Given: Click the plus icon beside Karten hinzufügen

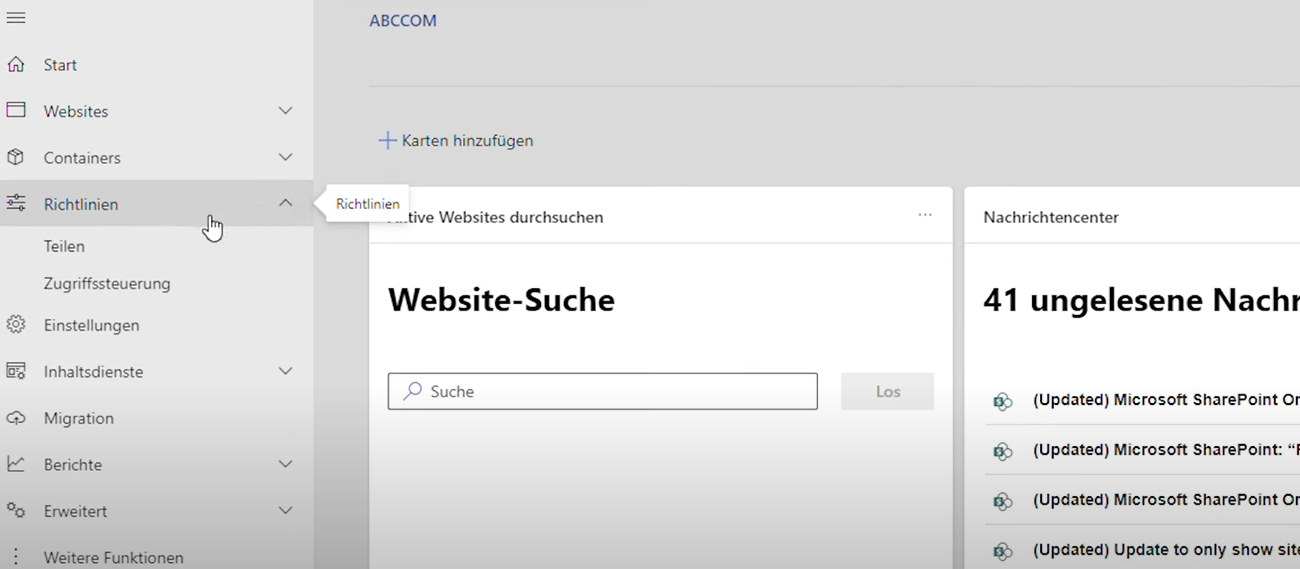Looking at the screenshot, I should pyautogui.click(x=387, y=140).
